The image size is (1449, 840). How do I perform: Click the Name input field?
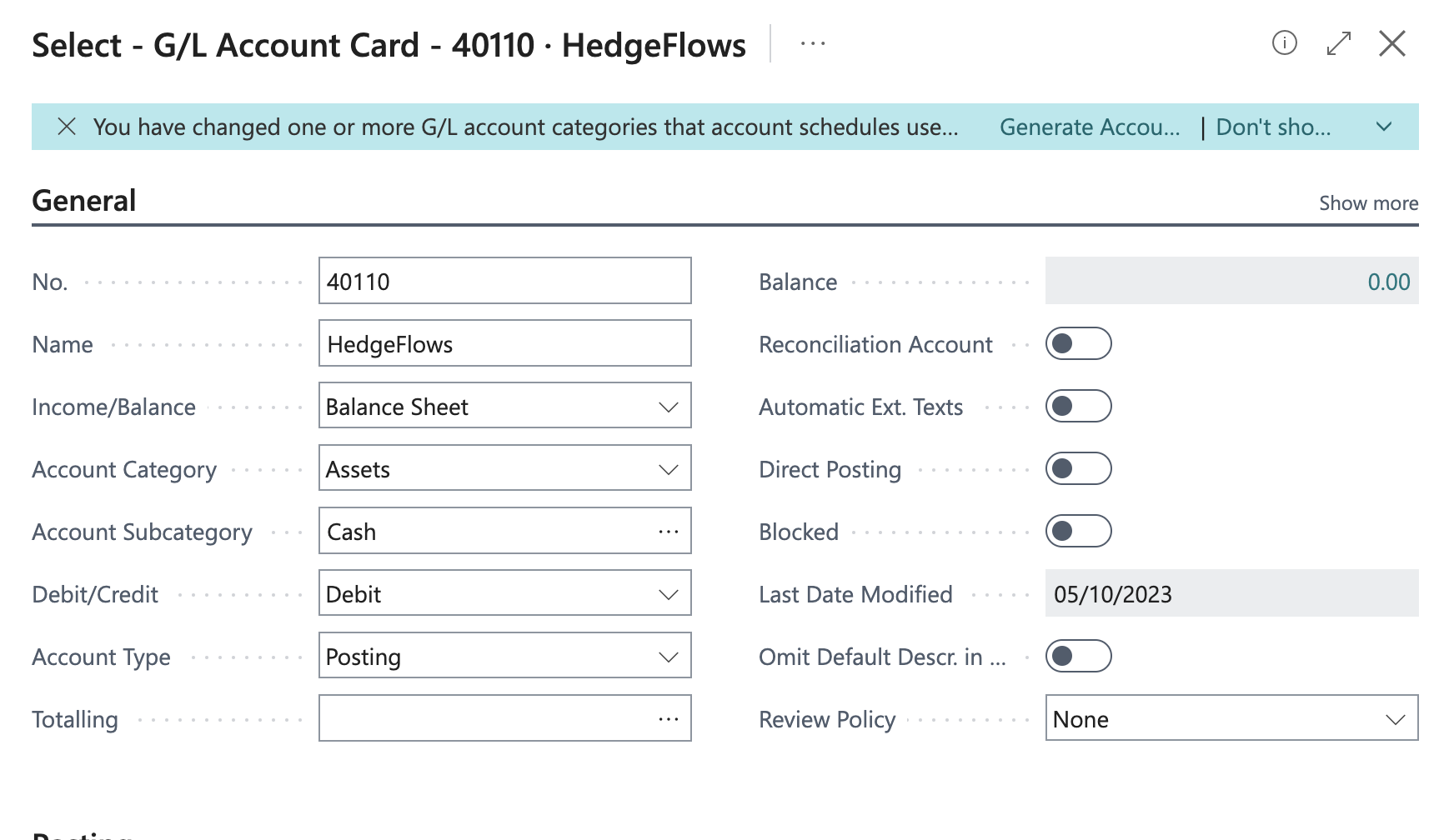point(504,343)
